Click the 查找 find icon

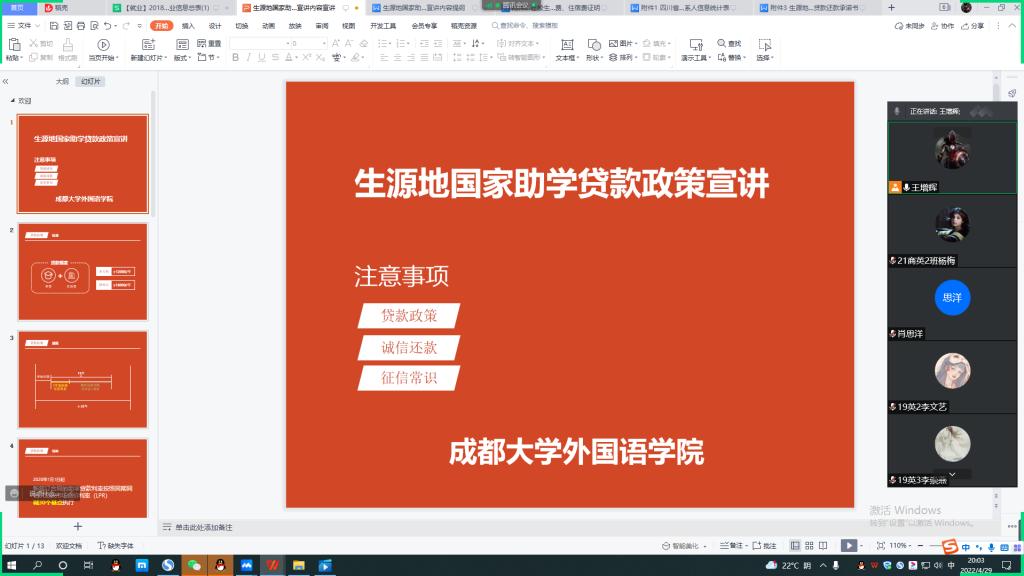pos(729,43)
